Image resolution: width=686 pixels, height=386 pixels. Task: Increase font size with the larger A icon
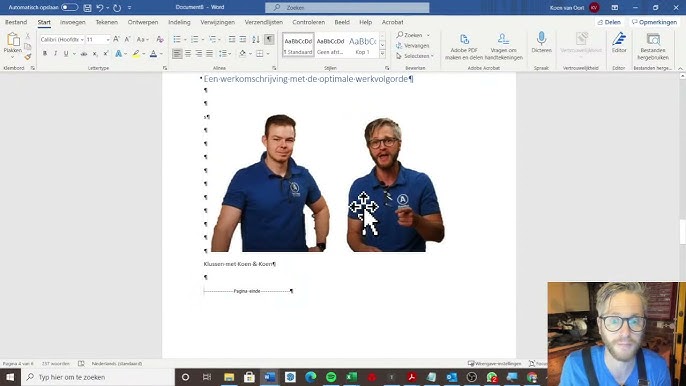116,39
